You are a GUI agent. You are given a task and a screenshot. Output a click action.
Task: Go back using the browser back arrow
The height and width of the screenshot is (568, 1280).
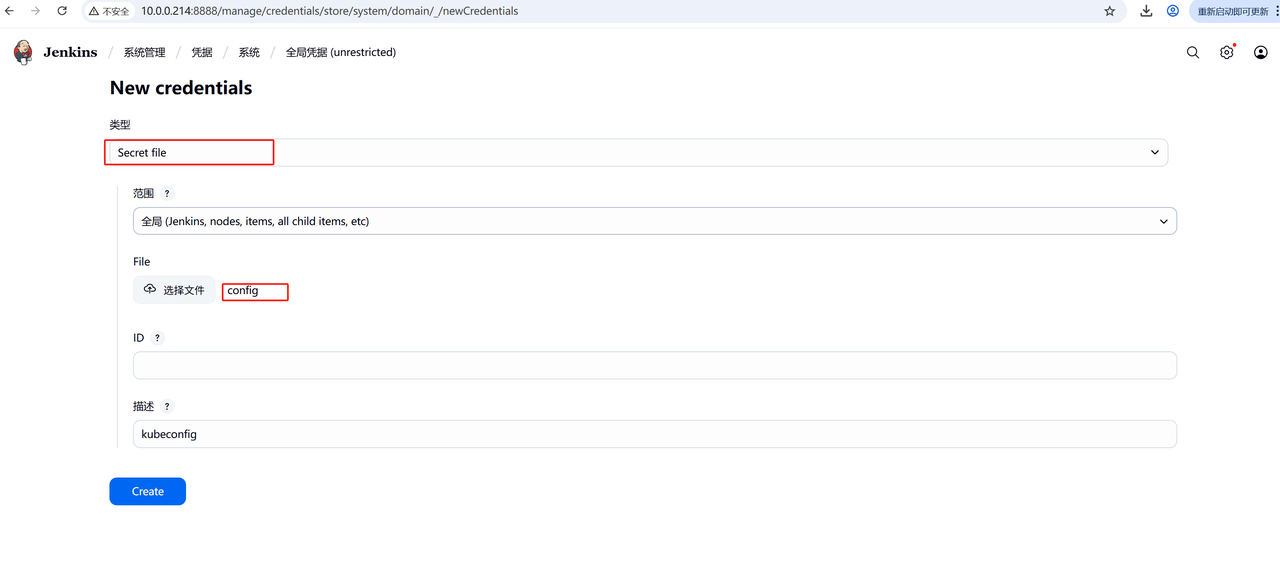point(10,11)
